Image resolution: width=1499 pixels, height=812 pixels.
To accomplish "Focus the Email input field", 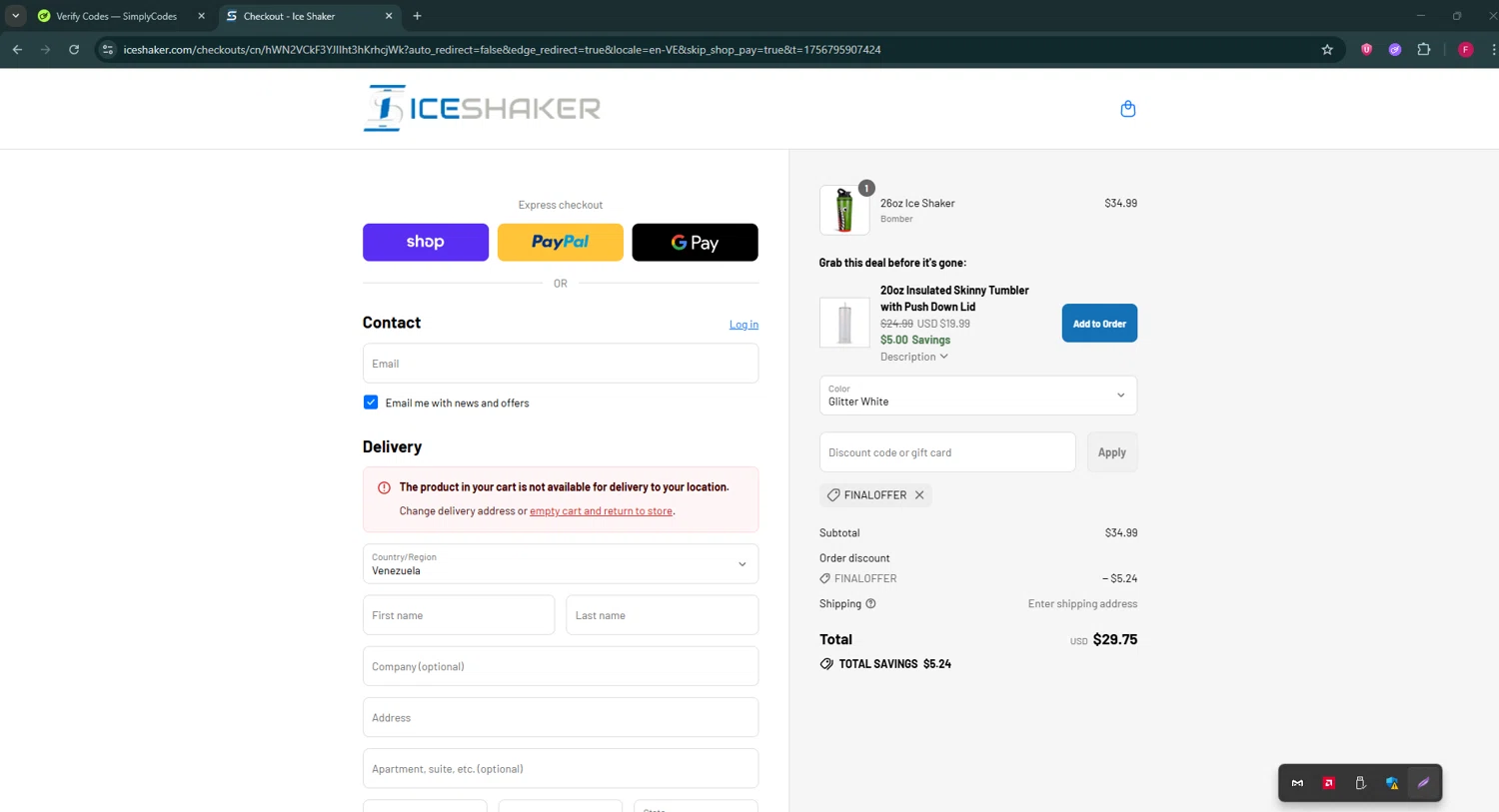I will click(x=561, y=364).
